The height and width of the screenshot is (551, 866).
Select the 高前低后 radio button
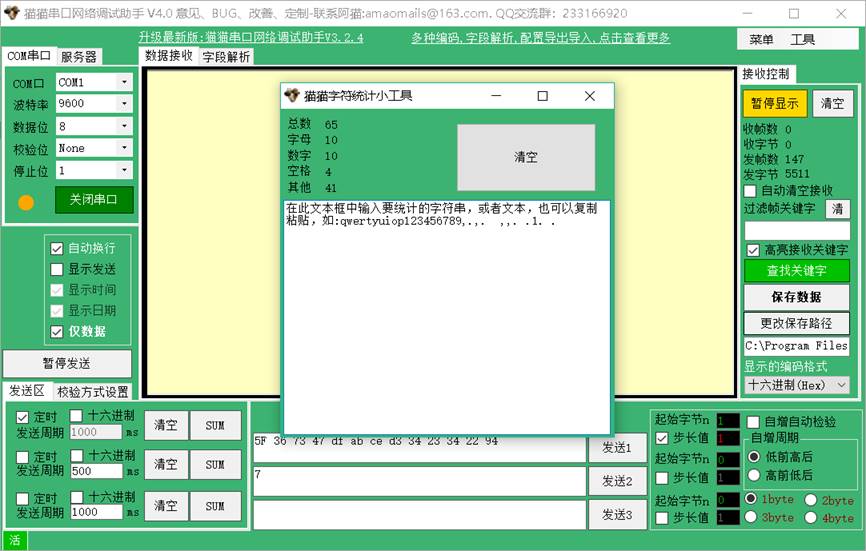pos(753,475)
